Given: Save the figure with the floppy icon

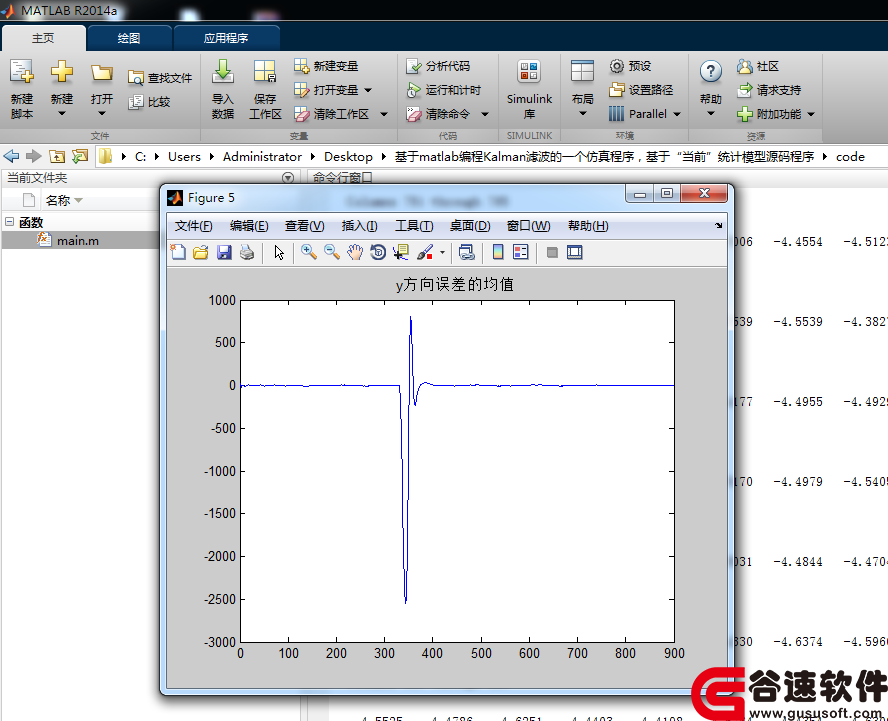Looking at the screenshot, I should click(x=224, y=252).
